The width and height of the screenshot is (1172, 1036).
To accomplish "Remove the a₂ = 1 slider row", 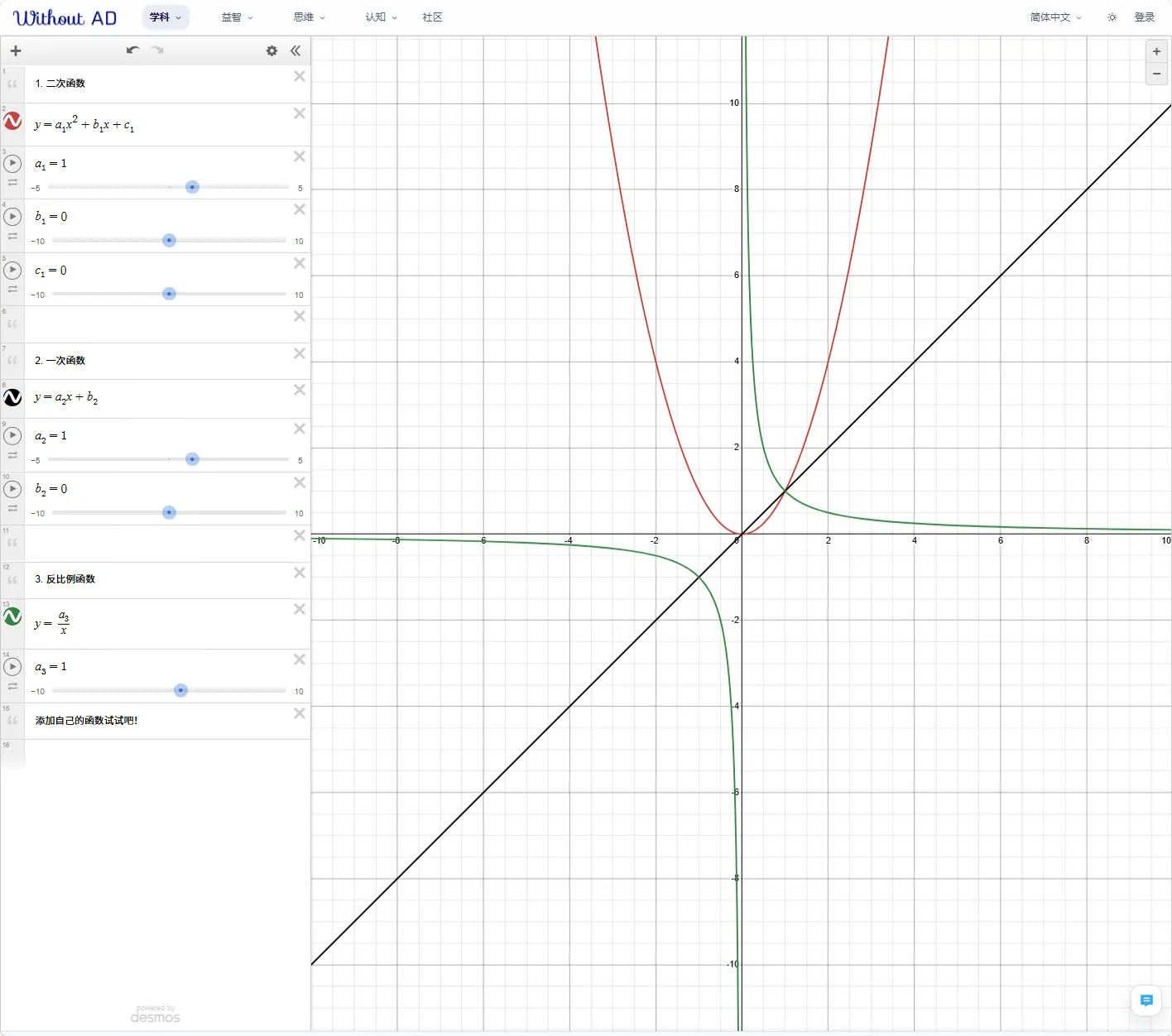I will click(300, 429).
